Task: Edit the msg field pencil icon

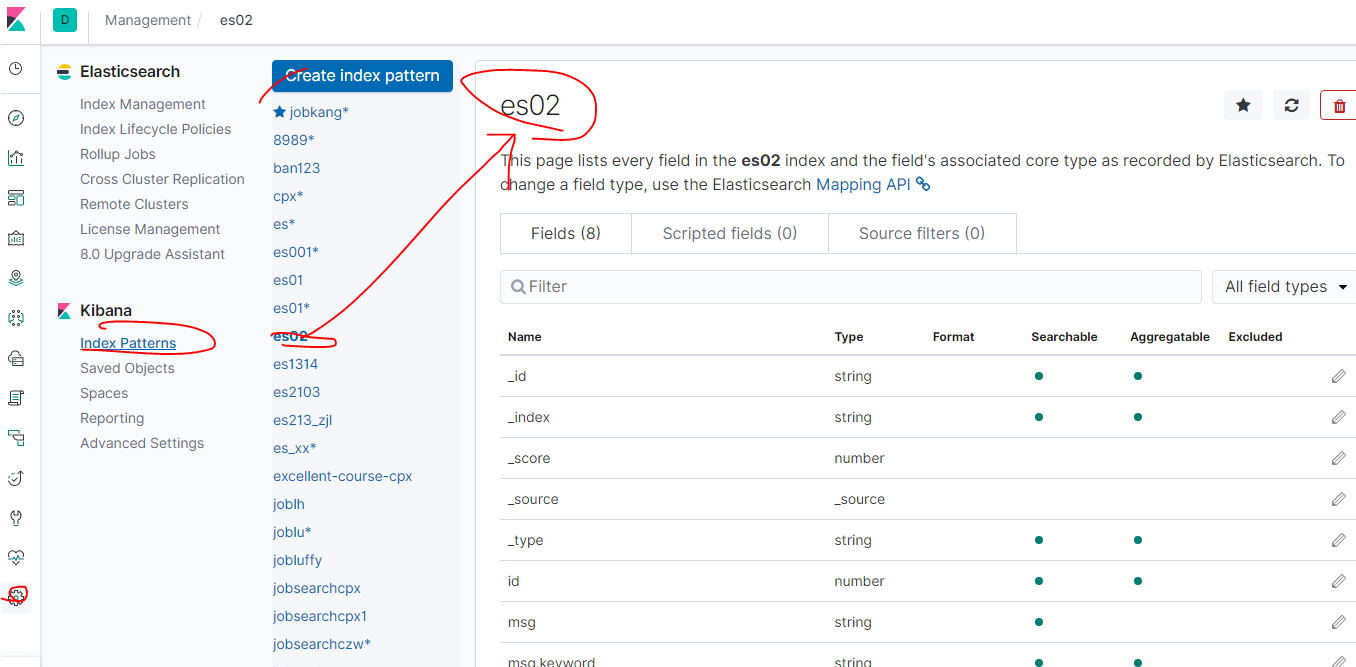Action: point(1339,622)
